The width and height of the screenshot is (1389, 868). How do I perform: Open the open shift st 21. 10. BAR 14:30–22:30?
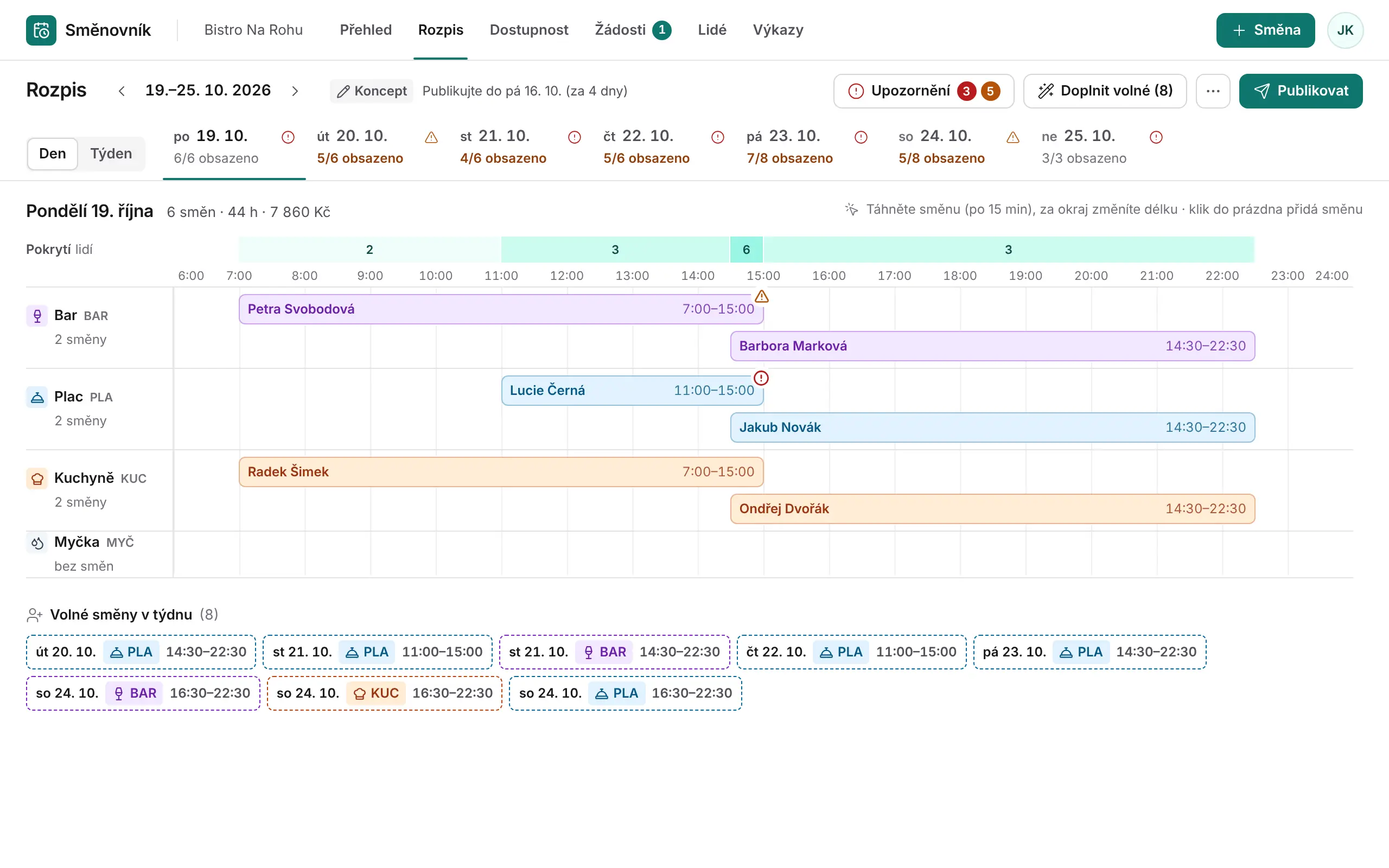coord(614,652)
